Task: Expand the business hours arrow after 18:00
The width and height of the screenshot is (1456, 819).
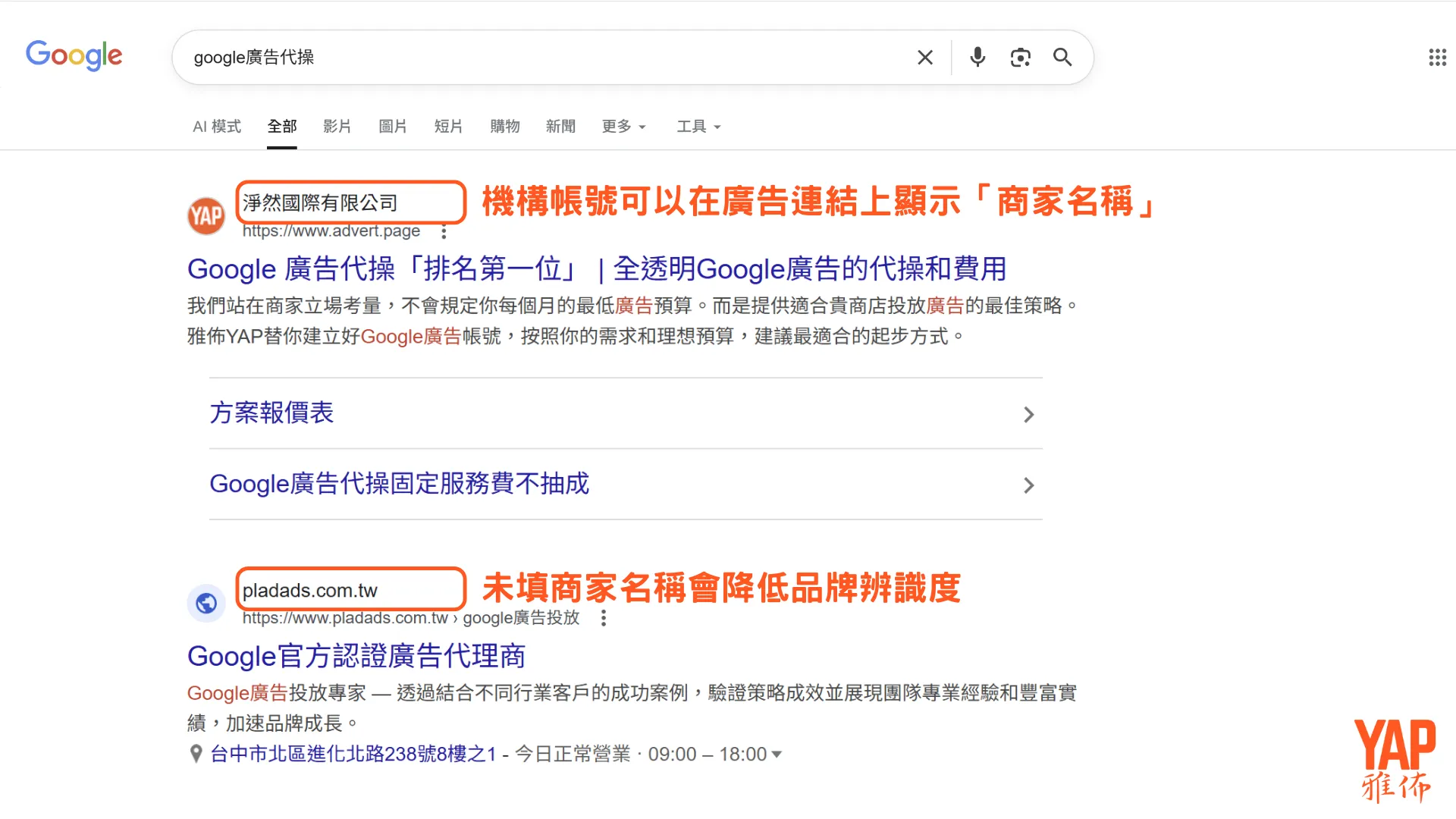Action: coord(777,754)
